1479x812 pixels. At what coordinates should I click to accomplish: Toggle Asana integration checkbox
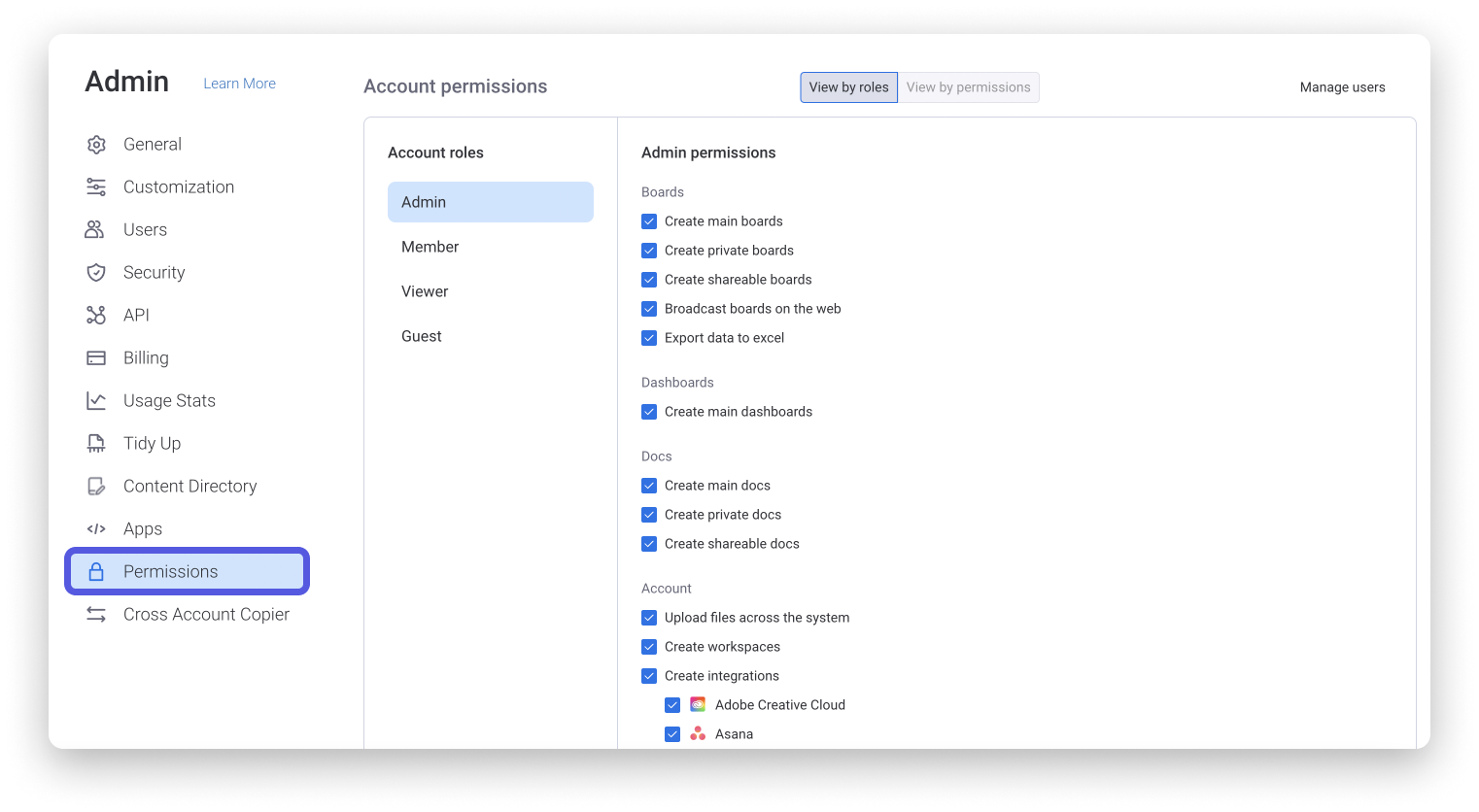(672, 734)
